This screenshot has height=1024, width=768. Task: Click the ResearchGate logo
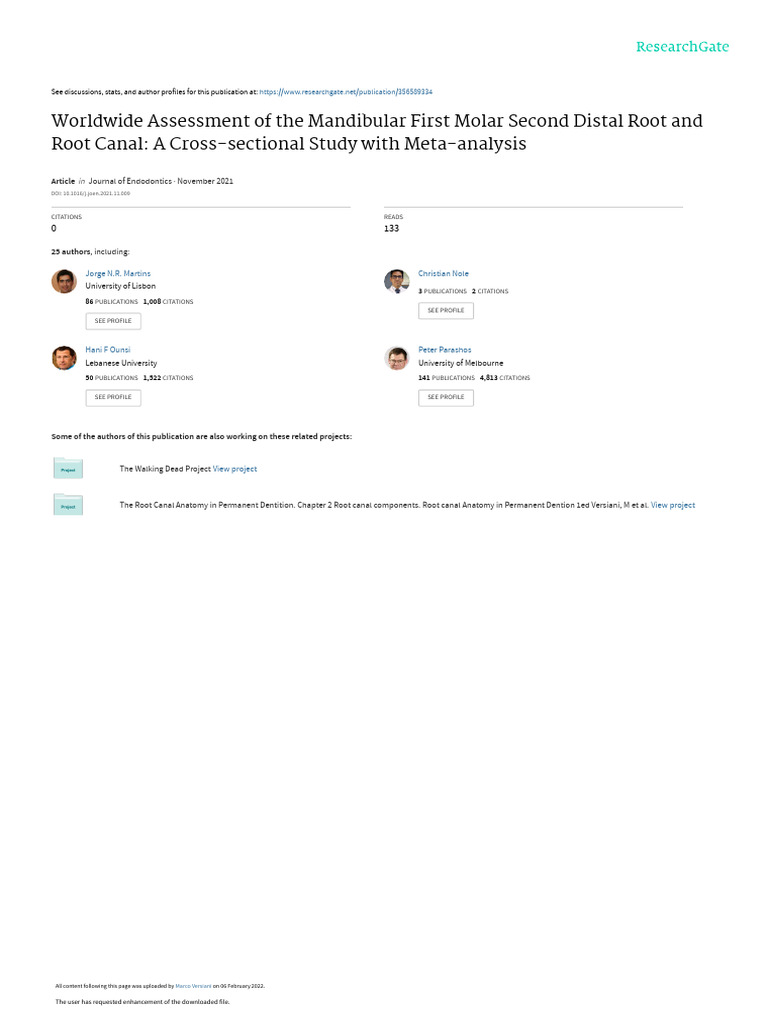pos(682,47)
